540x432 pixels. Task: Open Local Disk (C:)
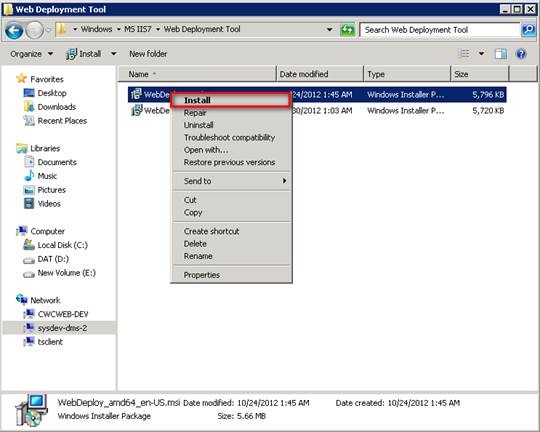[x=62, y=245]
